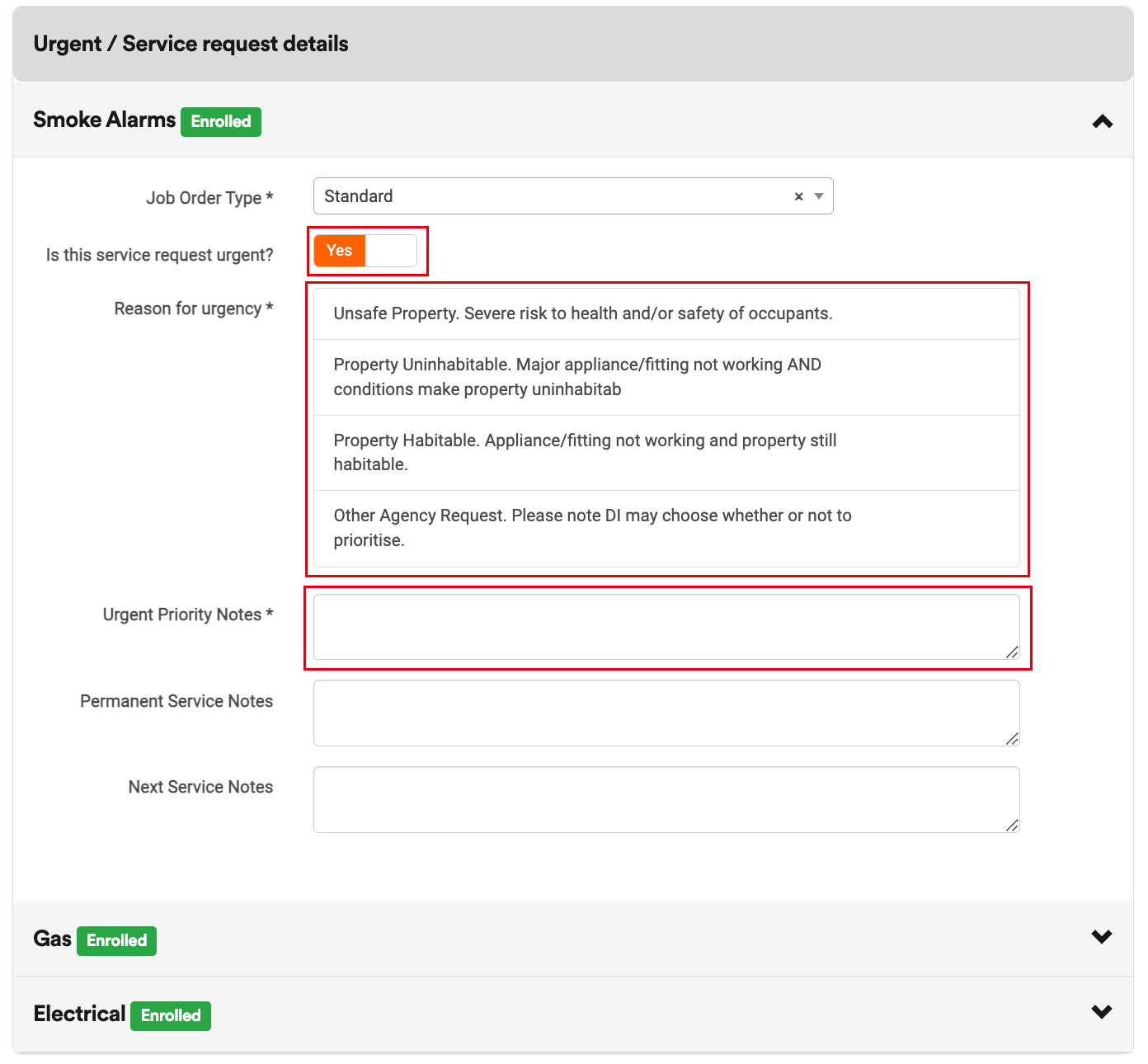Viewport: 1148px width, 1064px height.
Task: Click Next Service Notes resize handle
Action: pos(1012,825)
